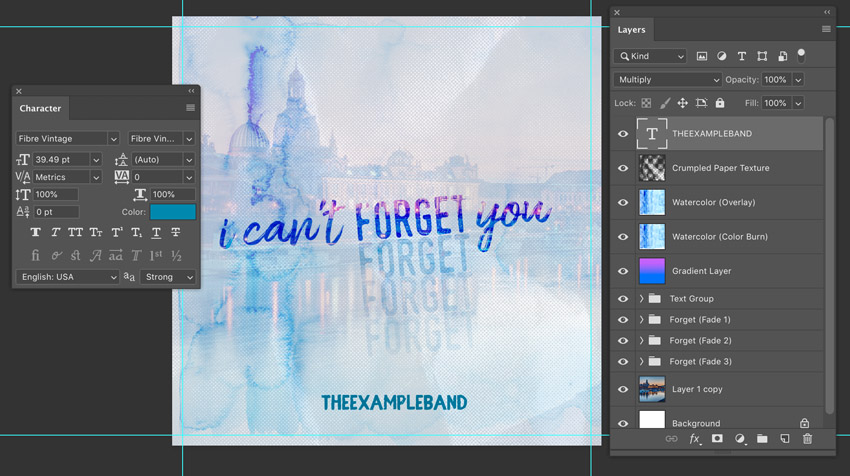The height and width of the screenshot is (476, 850).
Task: Apply Superscript style
Action: (117, 233)
